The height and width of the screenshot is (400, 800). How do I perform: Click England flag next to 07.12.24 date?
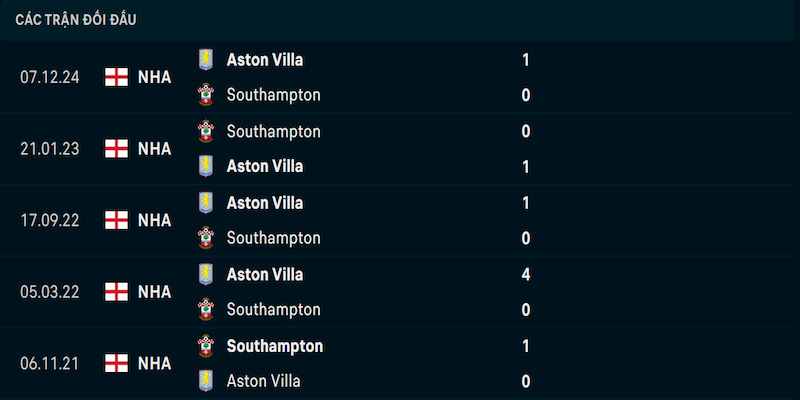116,77
